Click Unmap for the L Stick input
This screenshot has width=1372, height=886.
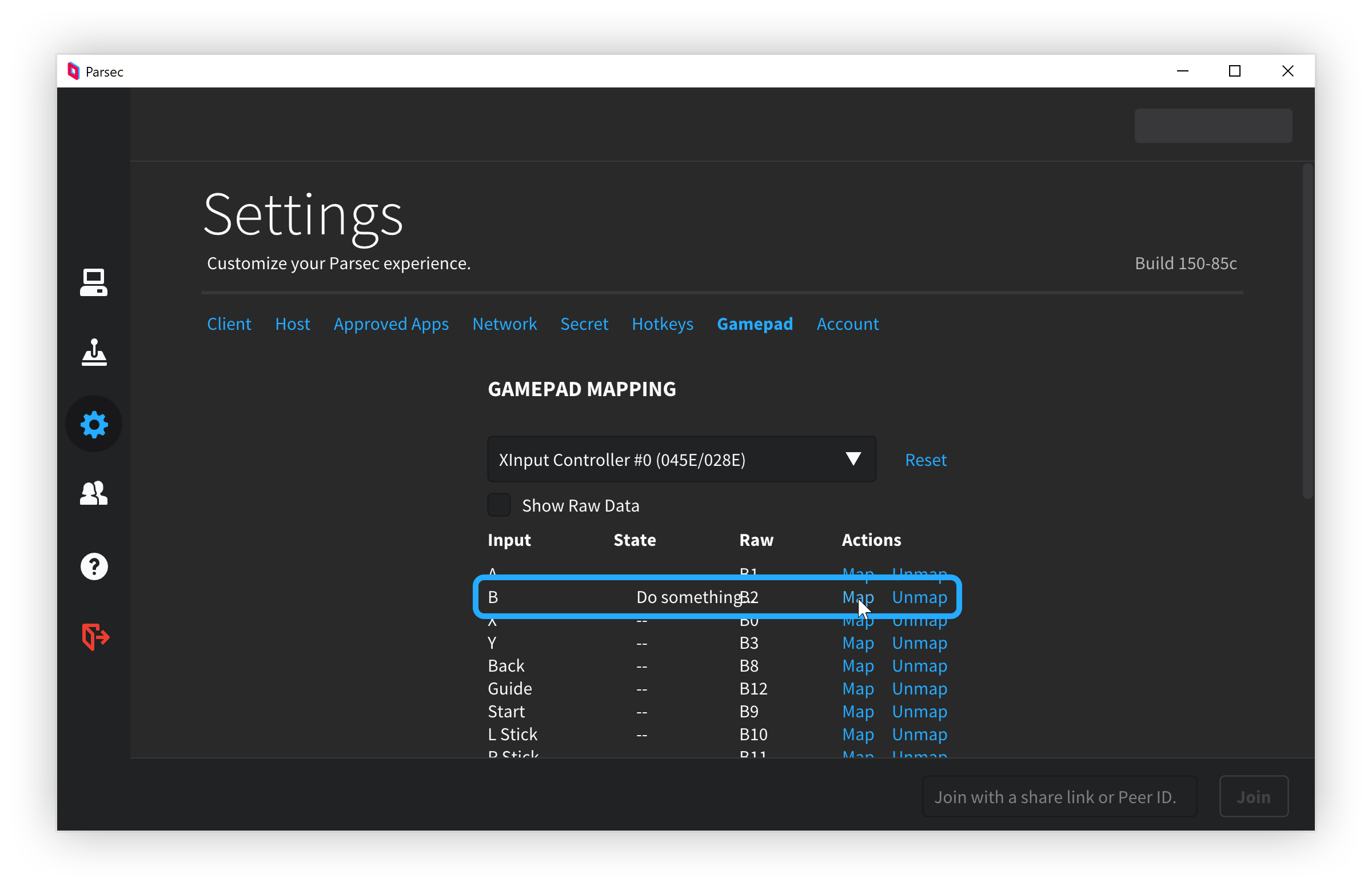pyautogui.click(x=919, y=735)
